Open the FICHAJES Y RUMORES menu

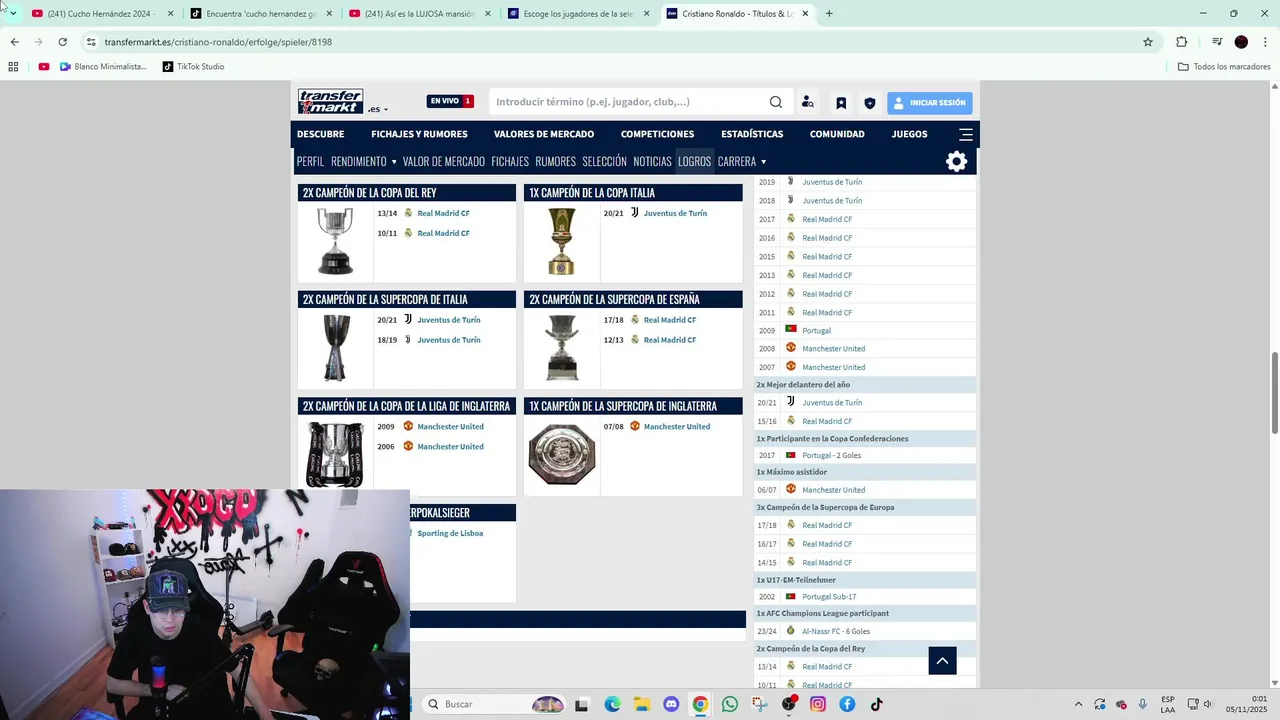point(419,134)
